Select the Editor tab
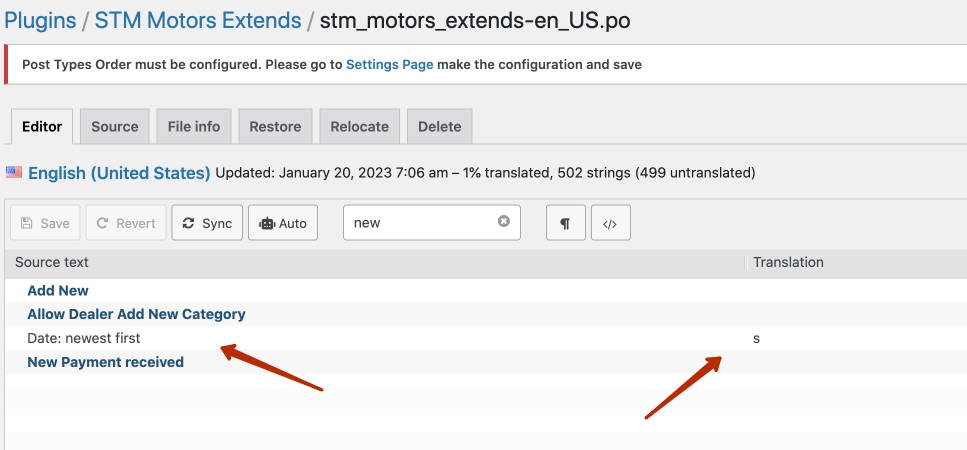 pyautogui.click(x=42, y=127)
